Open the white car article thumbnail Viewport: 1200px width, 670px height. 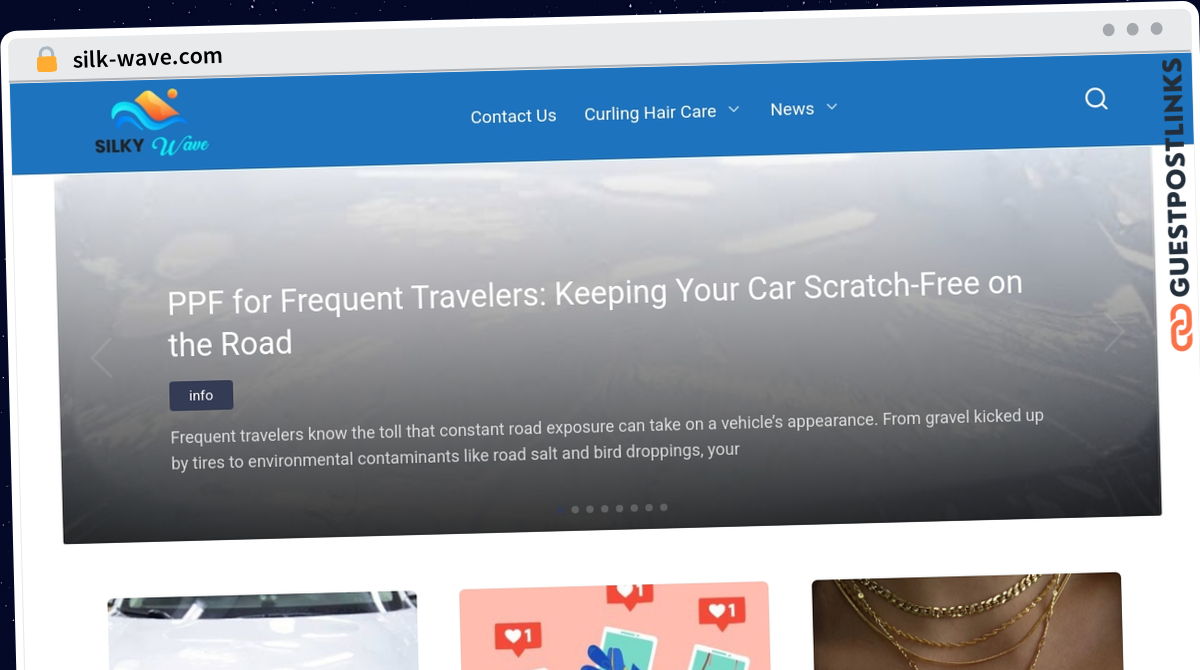point(263,632)
